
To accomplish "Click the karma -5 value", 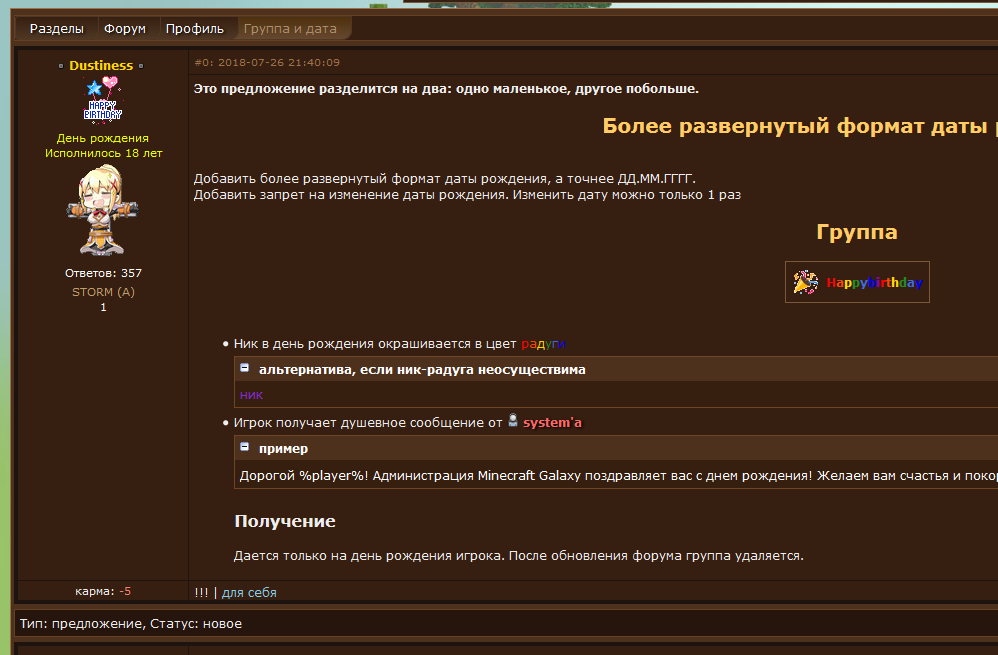I will tap(125, 591).
